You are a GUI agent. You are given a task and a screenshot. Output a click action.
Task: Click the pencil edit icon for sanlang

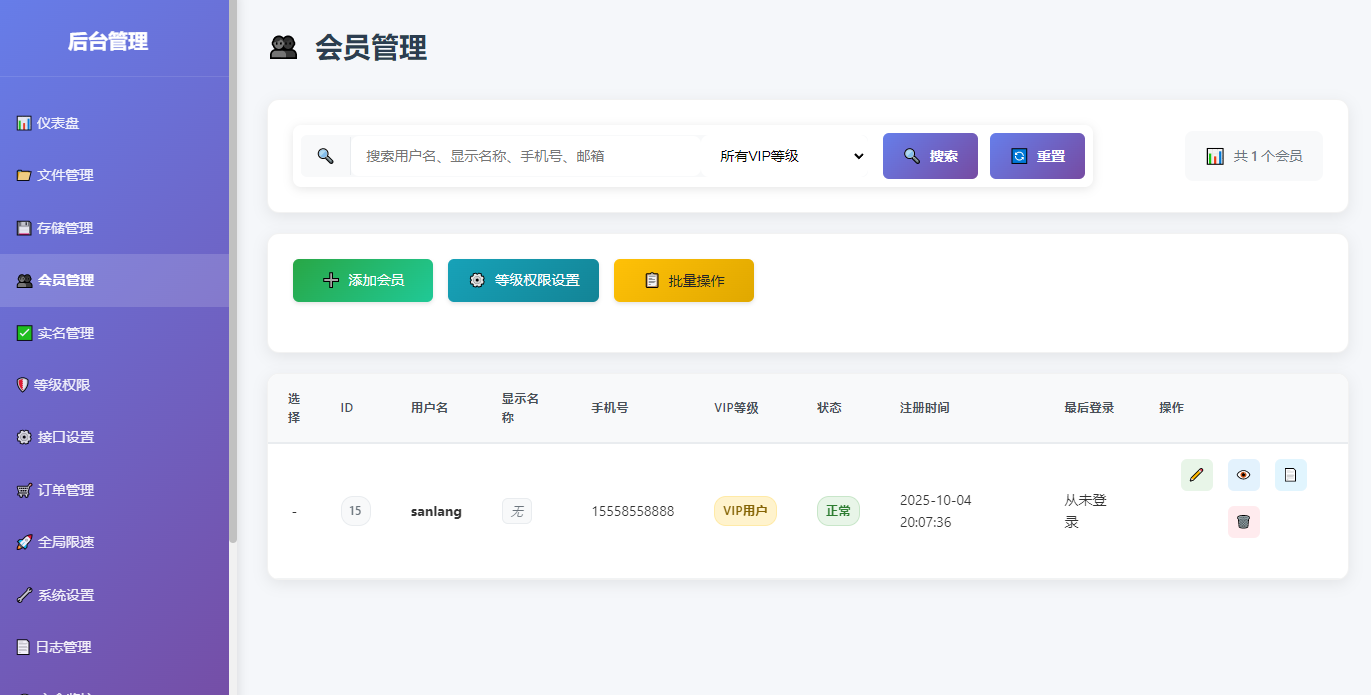[x=1196, y=475]
